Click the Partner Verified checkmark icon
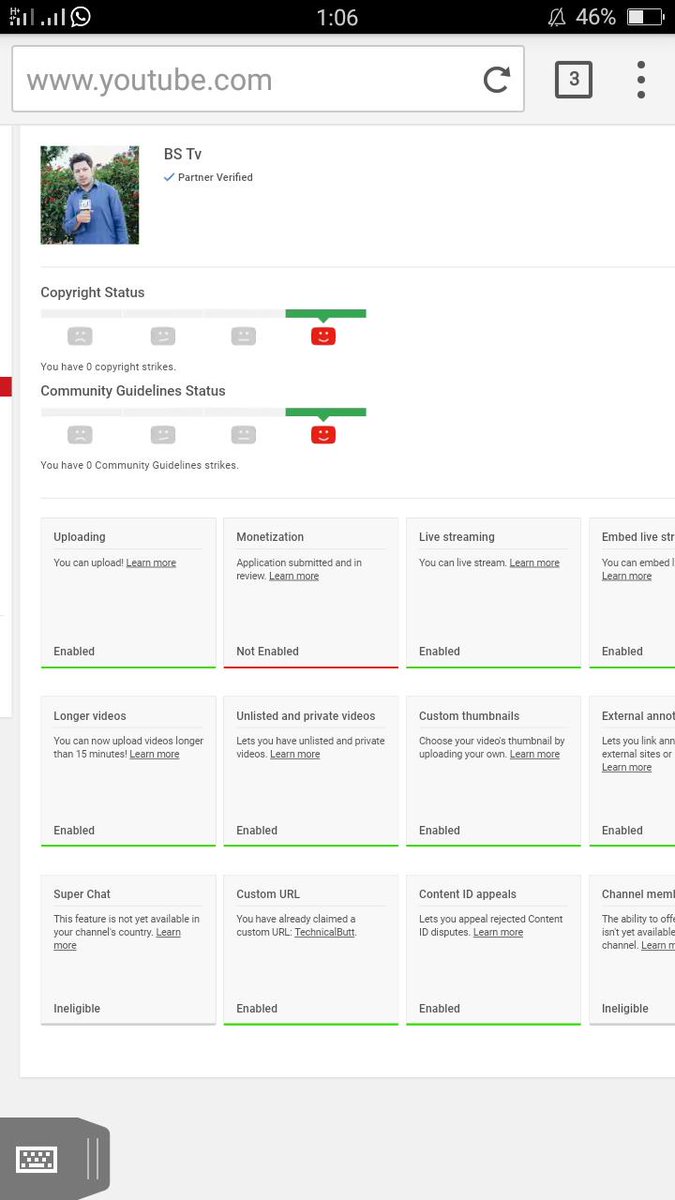Viewport: 675px width, 1200px height. (x=169, y=177)
